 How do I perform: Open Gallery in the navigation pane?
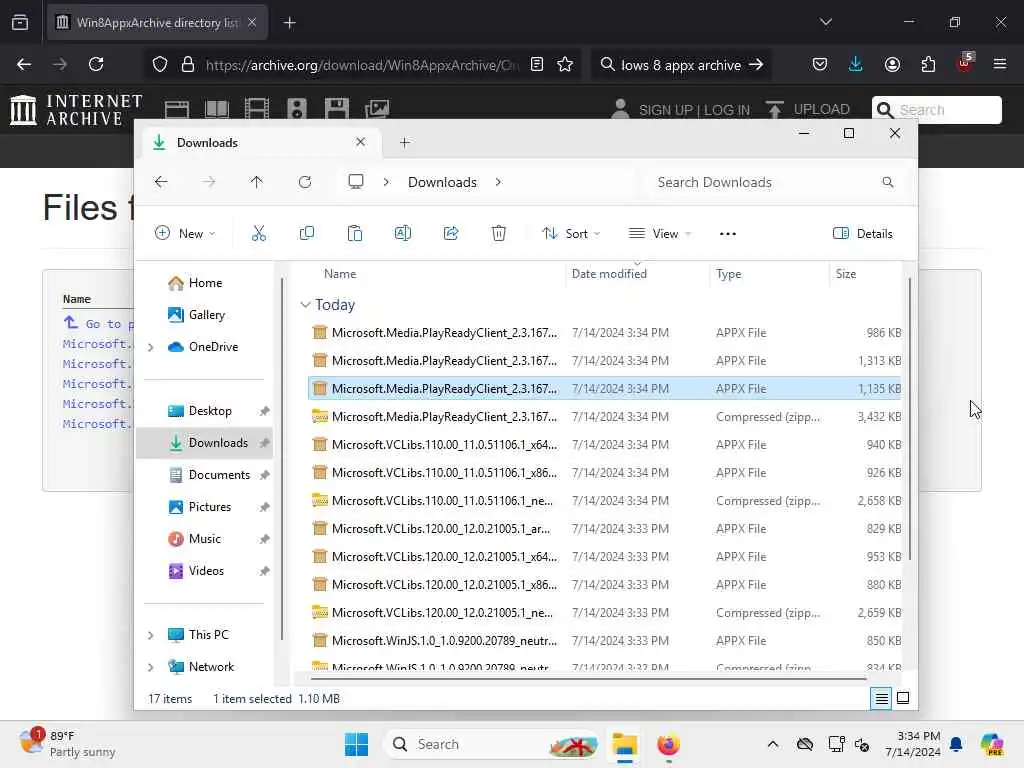[x=207, y=315]
